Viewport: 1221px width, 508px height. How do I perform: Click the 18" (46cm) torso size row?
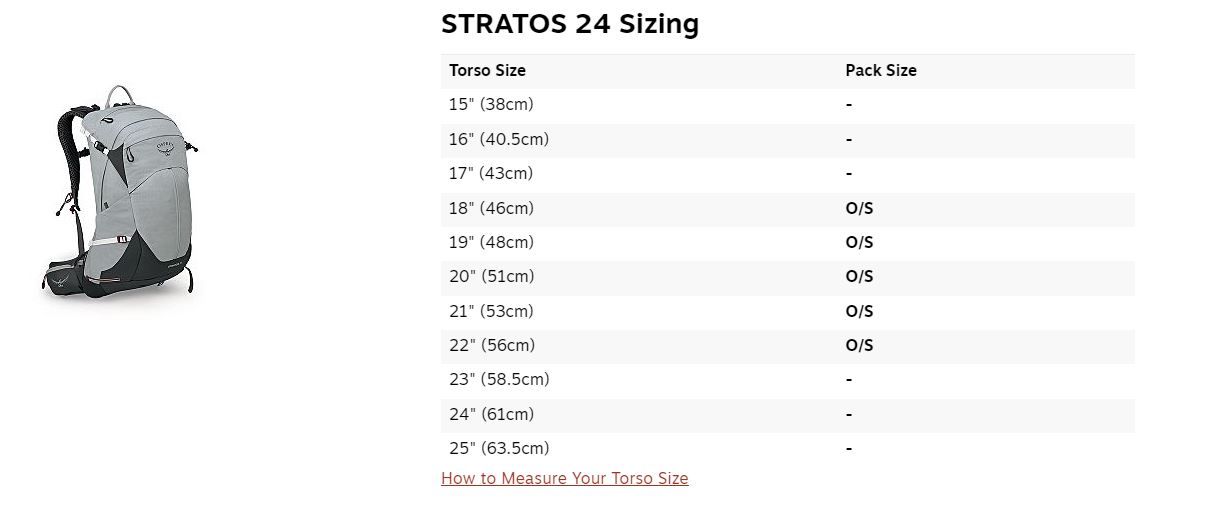(788, 208)
